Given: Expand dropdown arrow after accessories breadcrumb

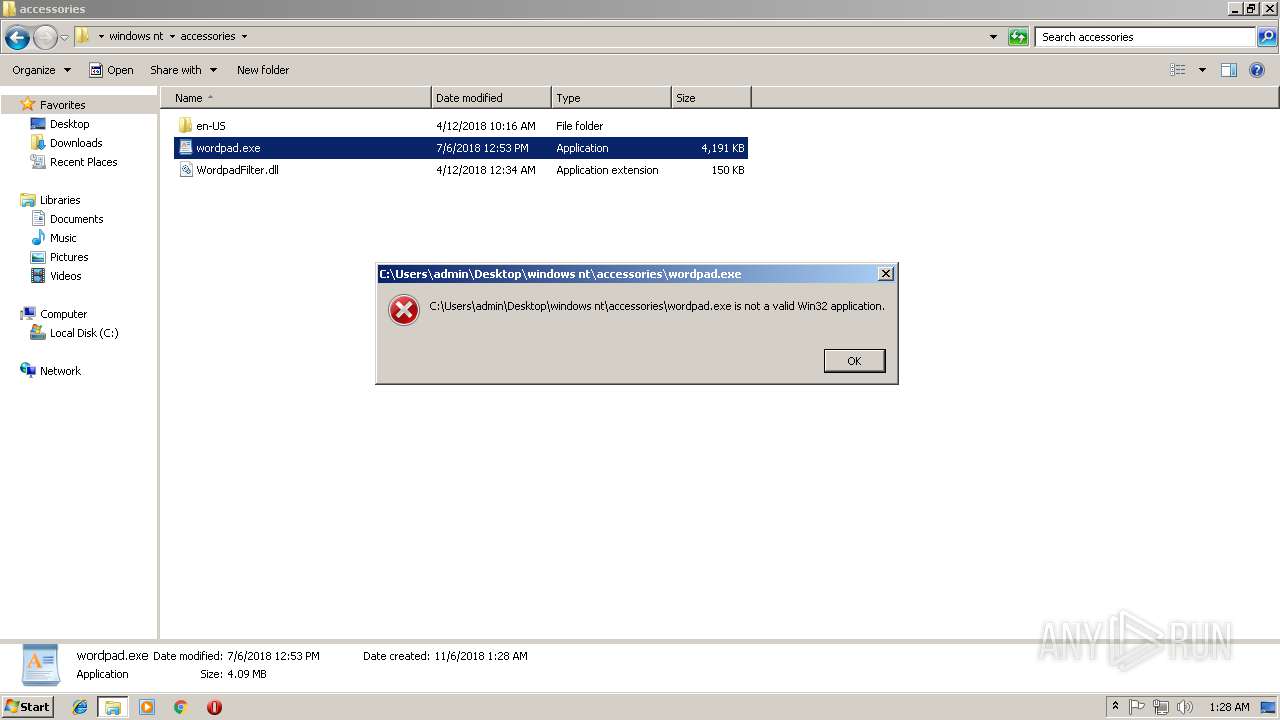Looking at the screenshot, I should [x=244, y=36].
